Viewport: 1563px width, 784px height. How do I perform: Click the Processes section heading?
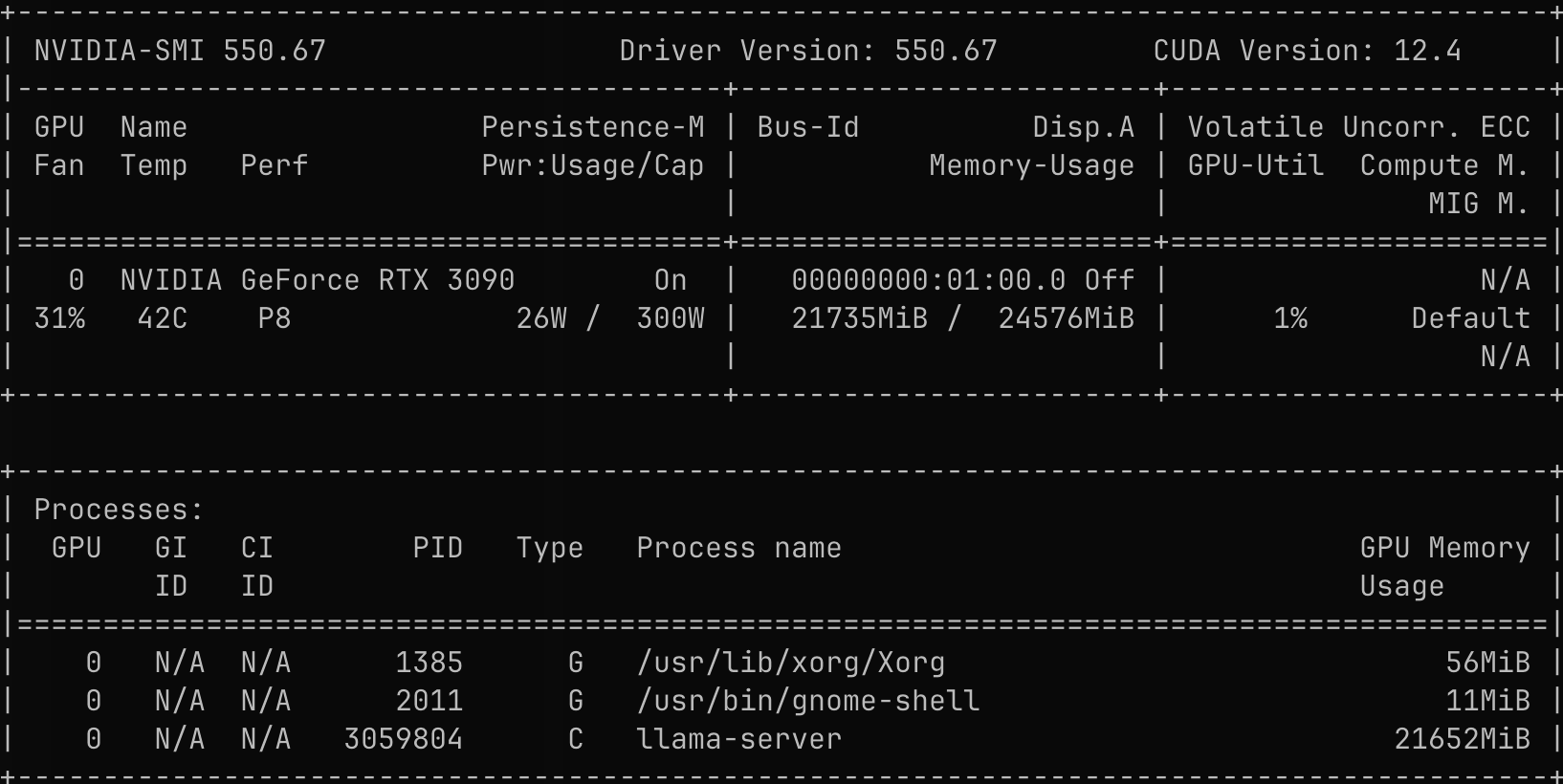[119, 510]
